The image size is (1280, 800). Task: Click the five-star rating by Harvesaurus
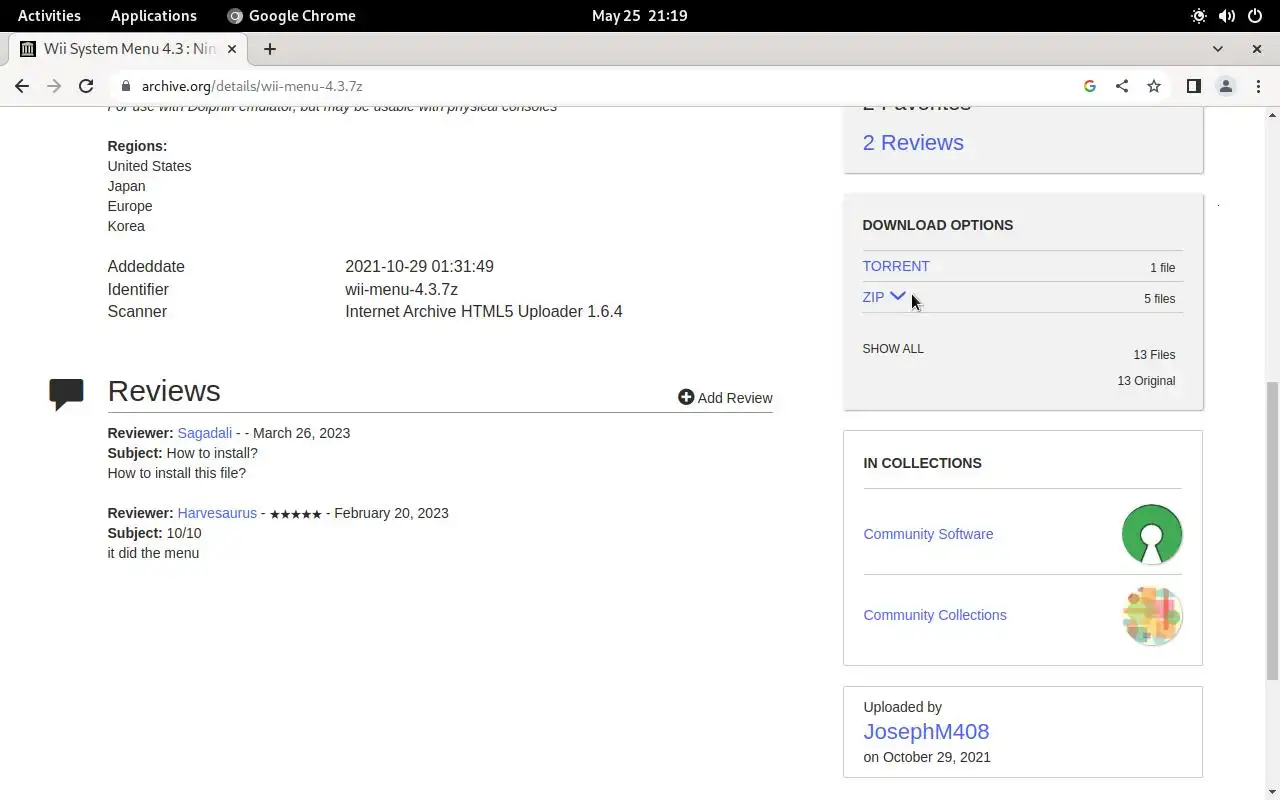[296, 514]
